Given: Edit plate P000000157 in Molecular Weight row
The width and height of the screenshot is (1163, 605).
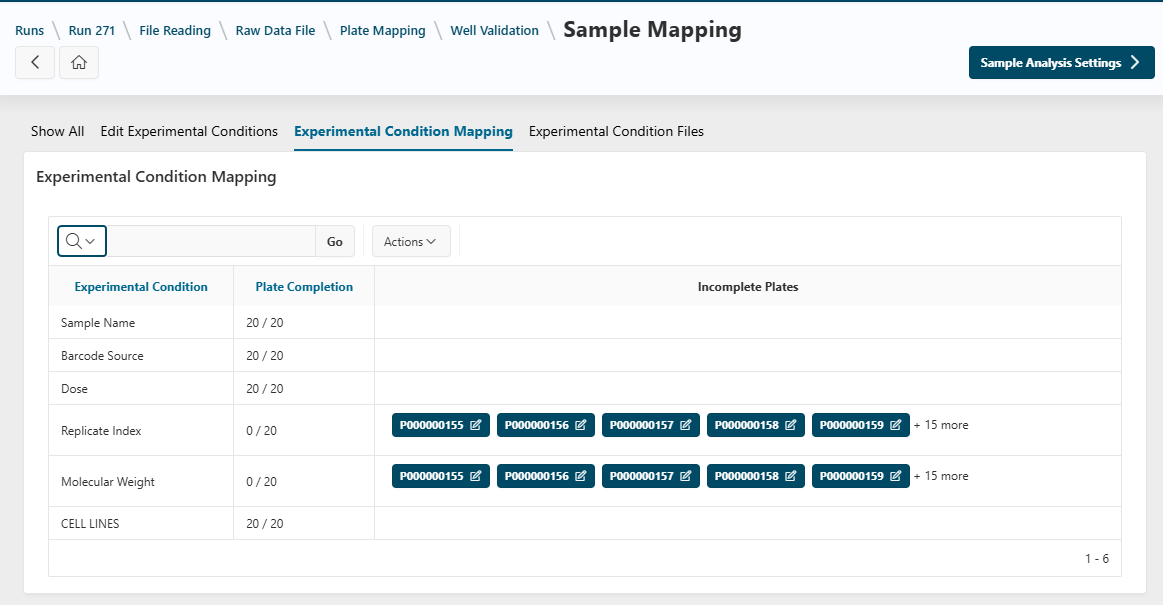Looking at the screenshot, I should [x=650, y=476].
